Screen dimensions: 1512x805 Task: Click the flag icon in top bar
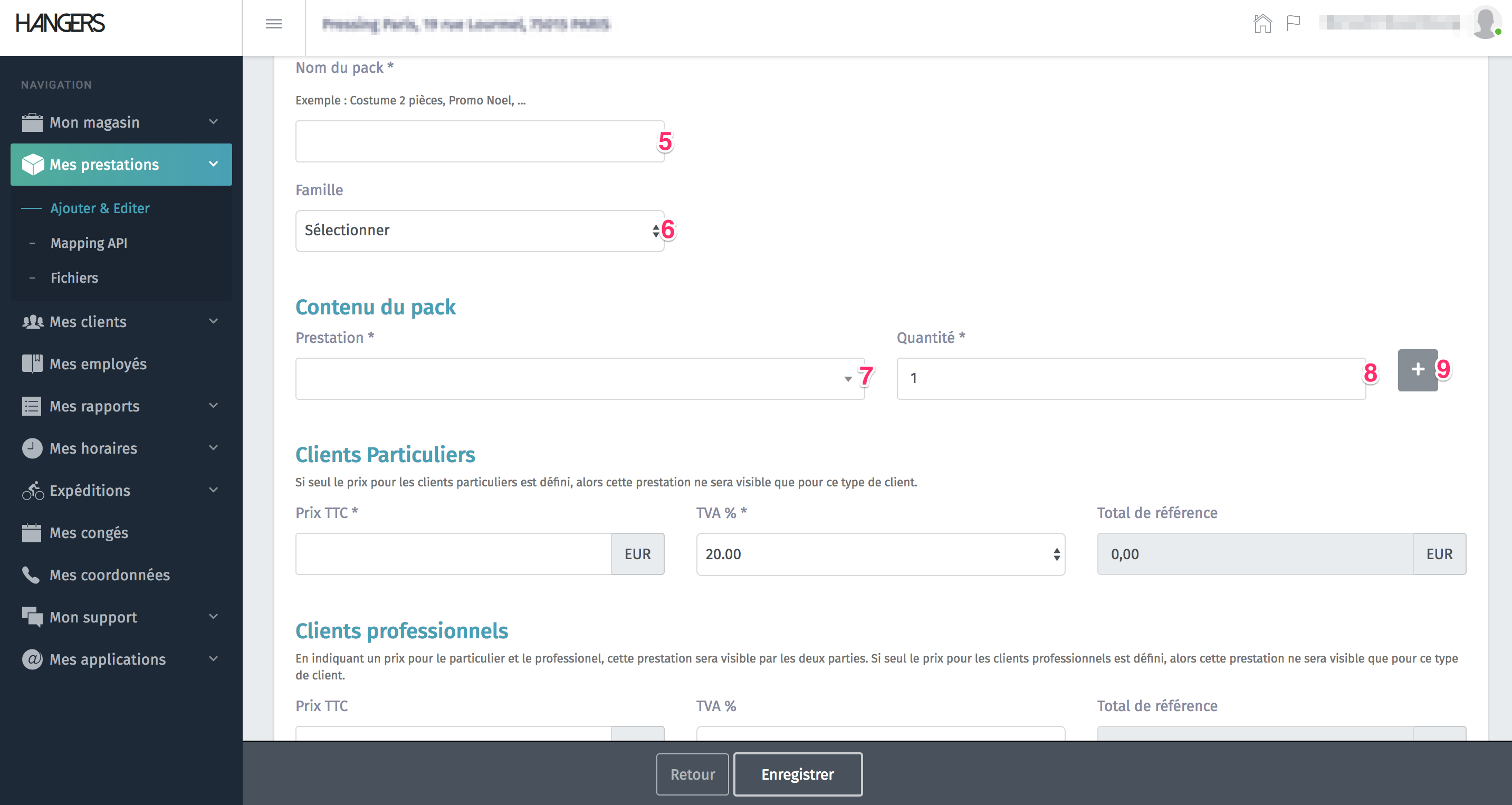pyautogui.click(x=1293, y=24)
